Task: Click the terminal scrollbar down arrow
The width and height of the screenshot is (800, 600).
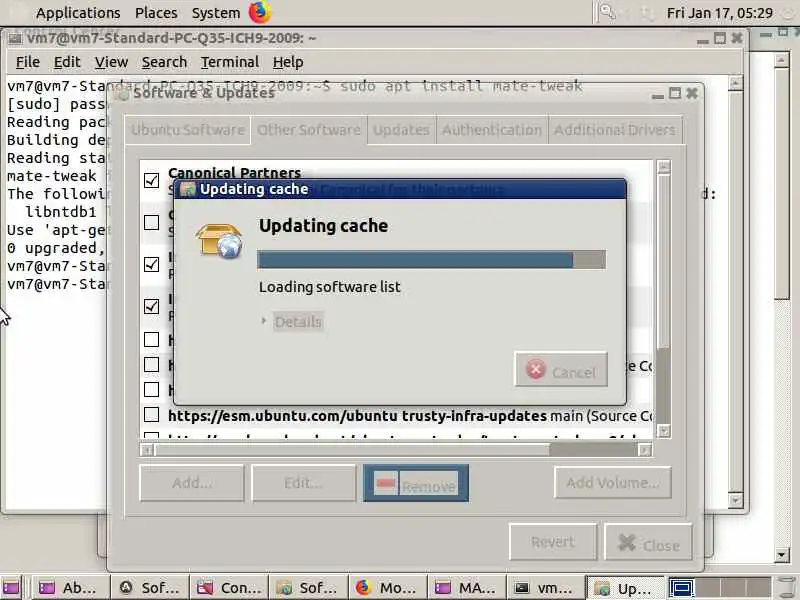Action: tap(735, 500)
